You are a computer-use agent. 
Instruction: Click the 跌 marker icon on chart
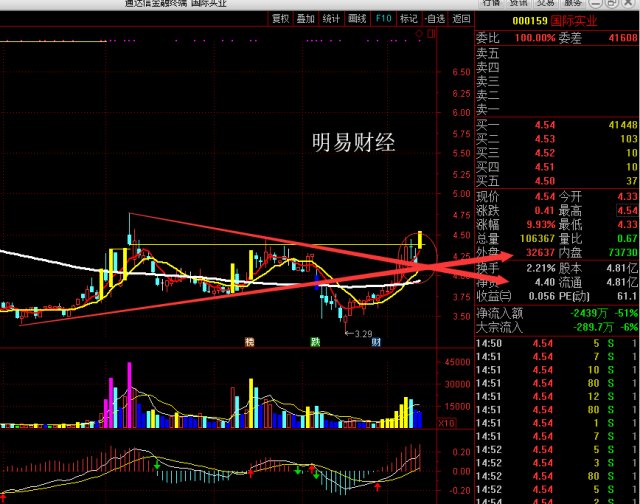313,342
